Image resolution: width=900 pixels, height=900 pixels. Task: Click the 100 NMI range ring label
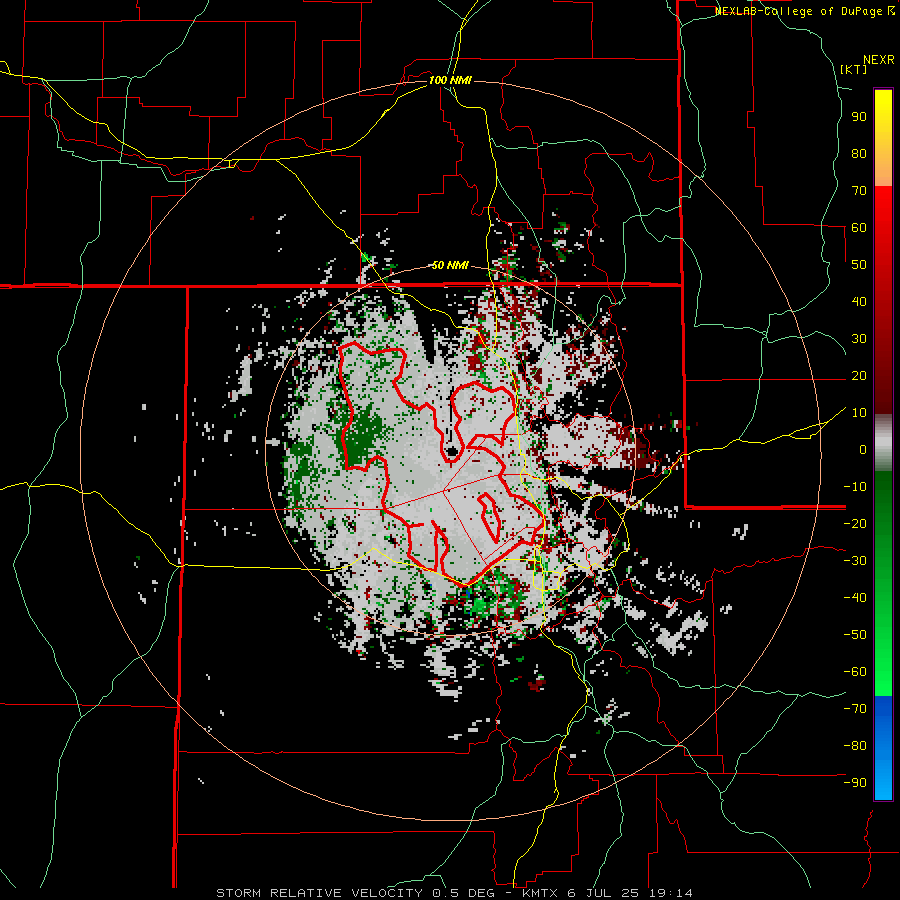450,80
